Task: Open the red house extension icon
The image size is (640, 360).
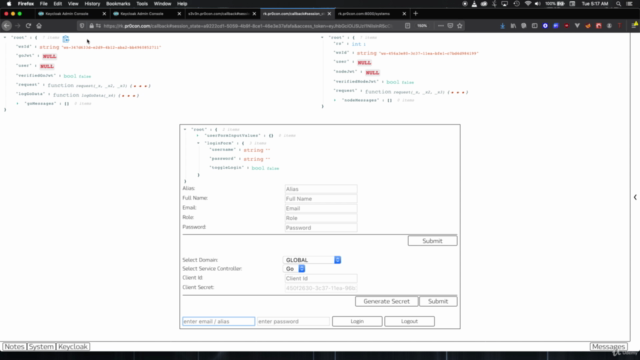Action: 598,26
